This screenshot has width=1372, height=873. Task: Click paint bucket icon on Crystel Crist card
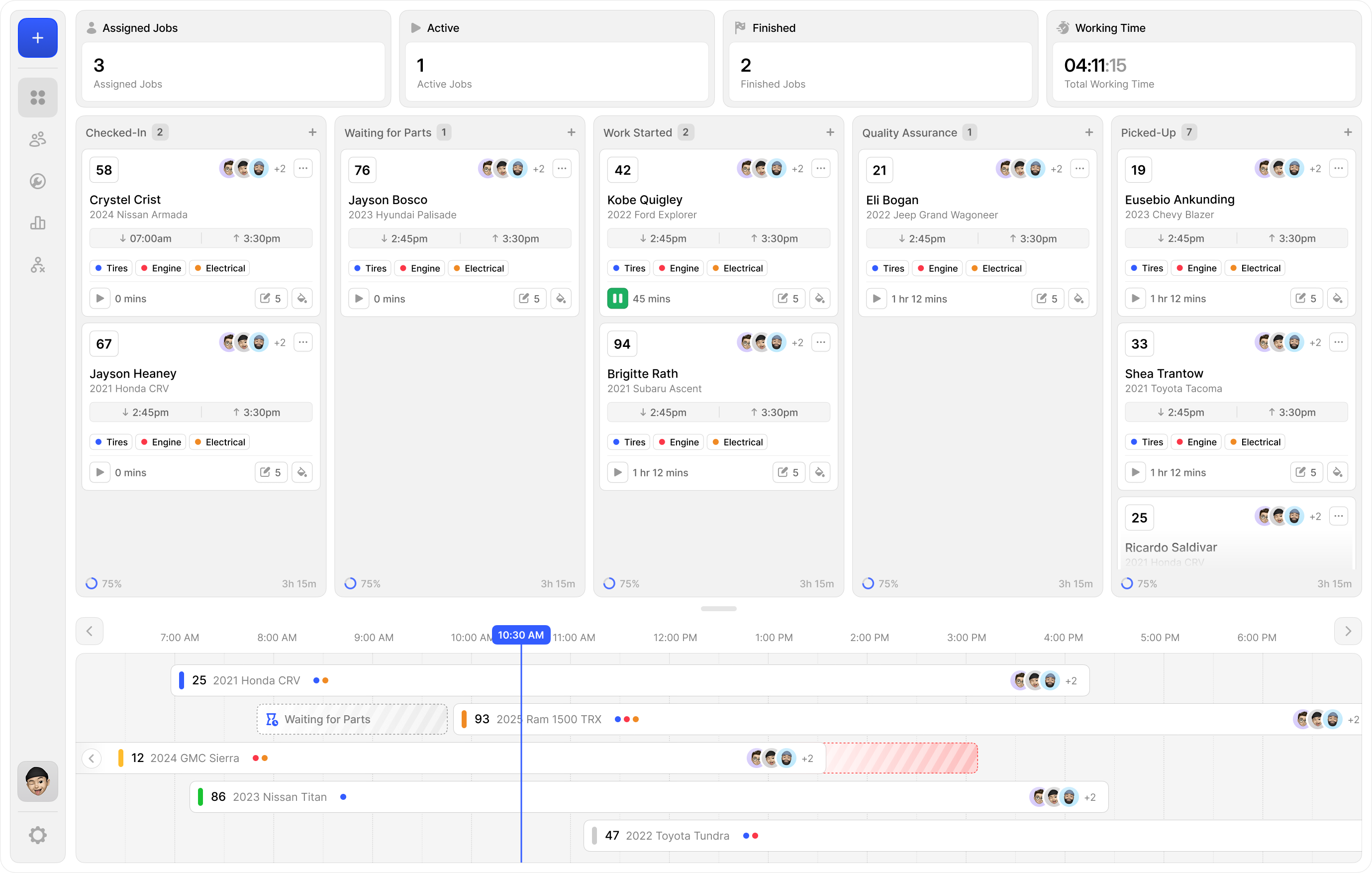coord(302,298)
